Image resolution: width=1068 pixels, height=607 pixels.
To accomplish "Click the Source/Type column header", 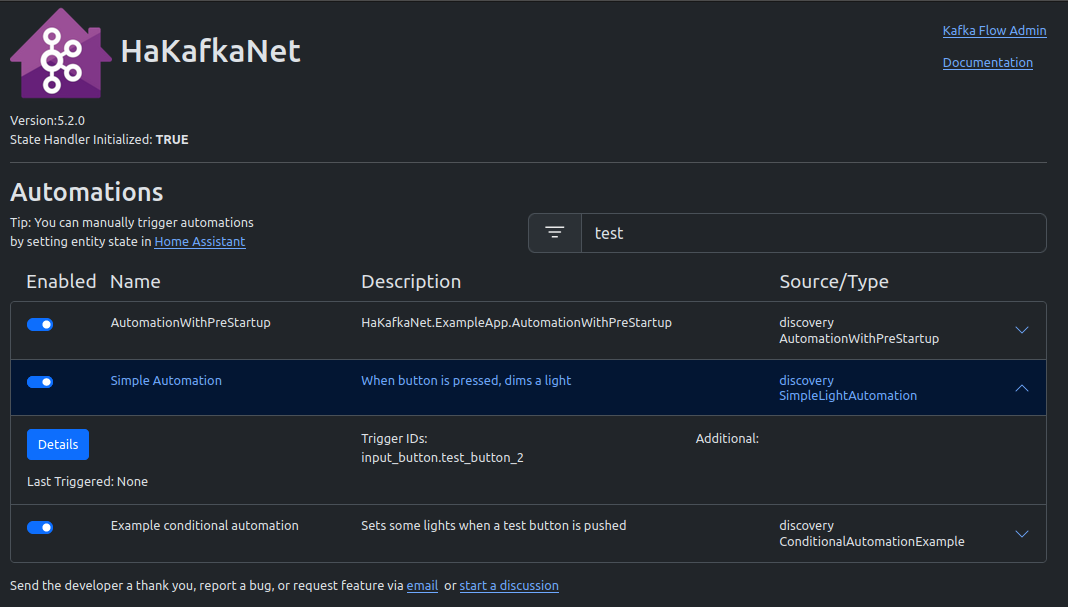I will [x=834, y=281].
